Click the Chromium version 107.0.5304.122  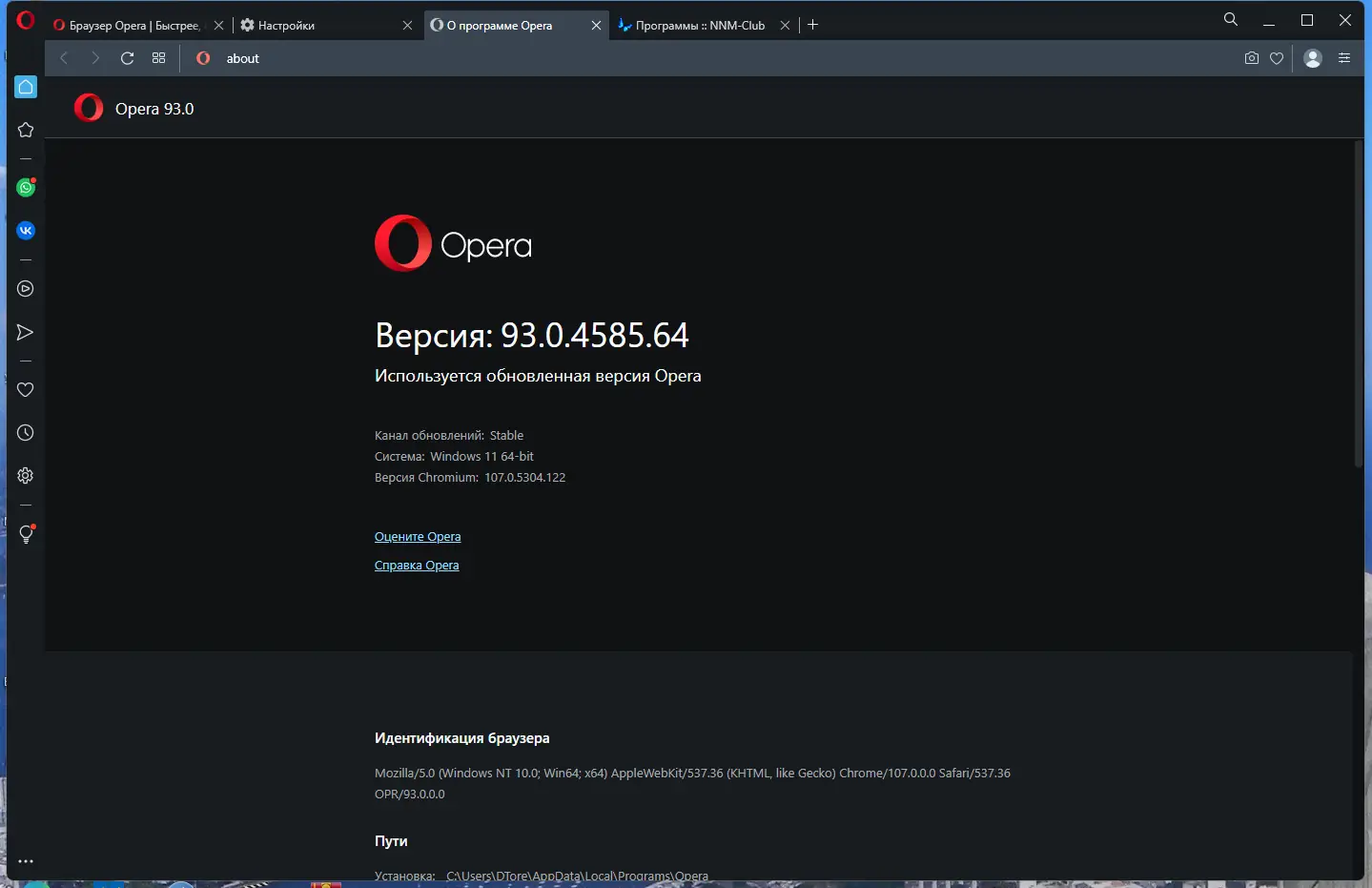[525, 478]
